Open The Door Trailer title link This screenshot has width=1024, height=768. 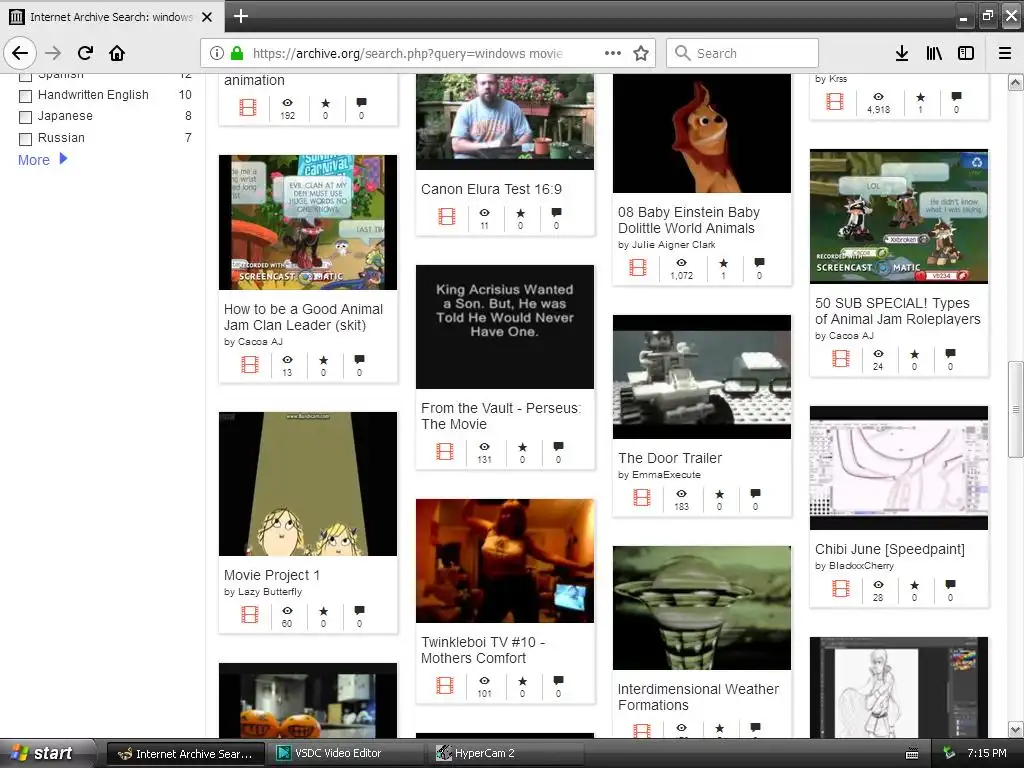pyautogui.click(x=670, y=458)
